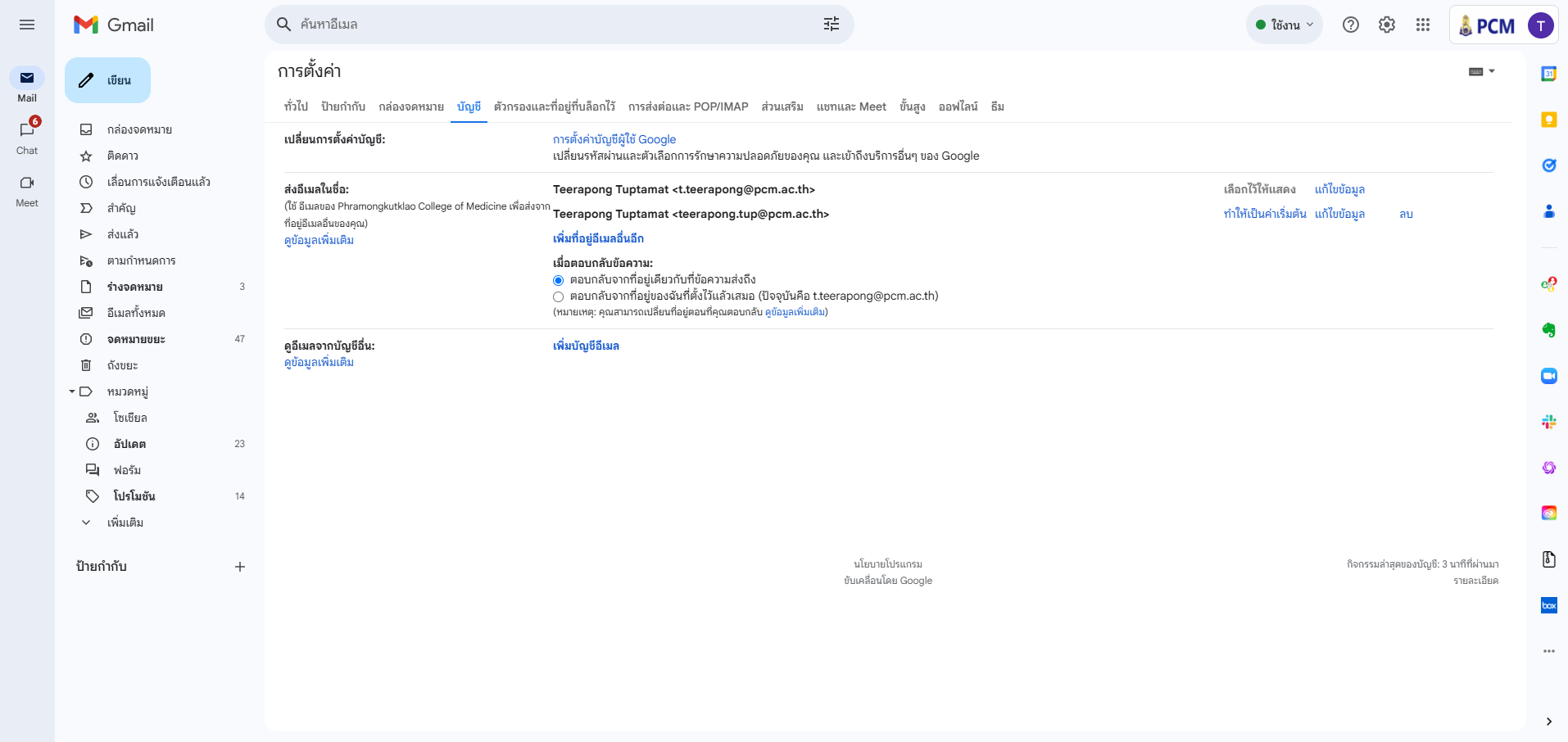The image size is (1568, 742).
Task: Open Zoom add-on in side panel
Action: click(x=1548, y=376)
